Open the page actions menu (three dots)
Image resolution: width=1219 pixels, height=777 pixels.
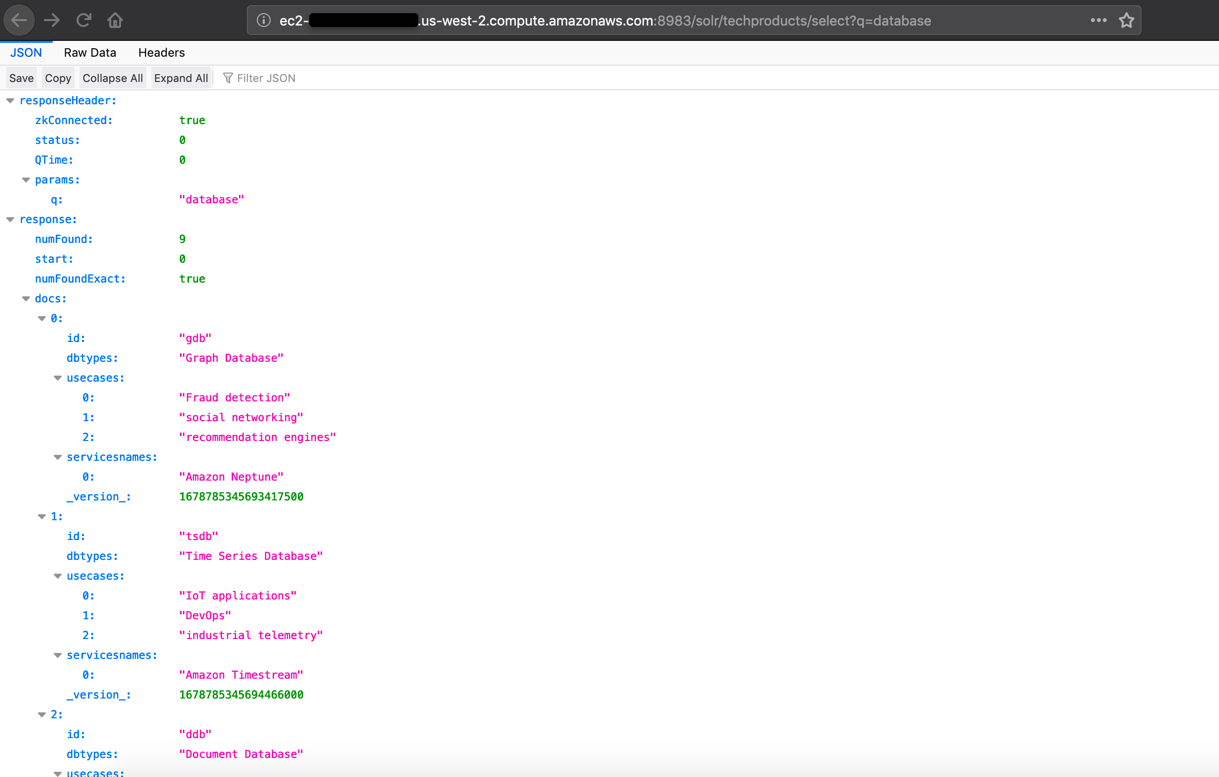click(1098, 20)
